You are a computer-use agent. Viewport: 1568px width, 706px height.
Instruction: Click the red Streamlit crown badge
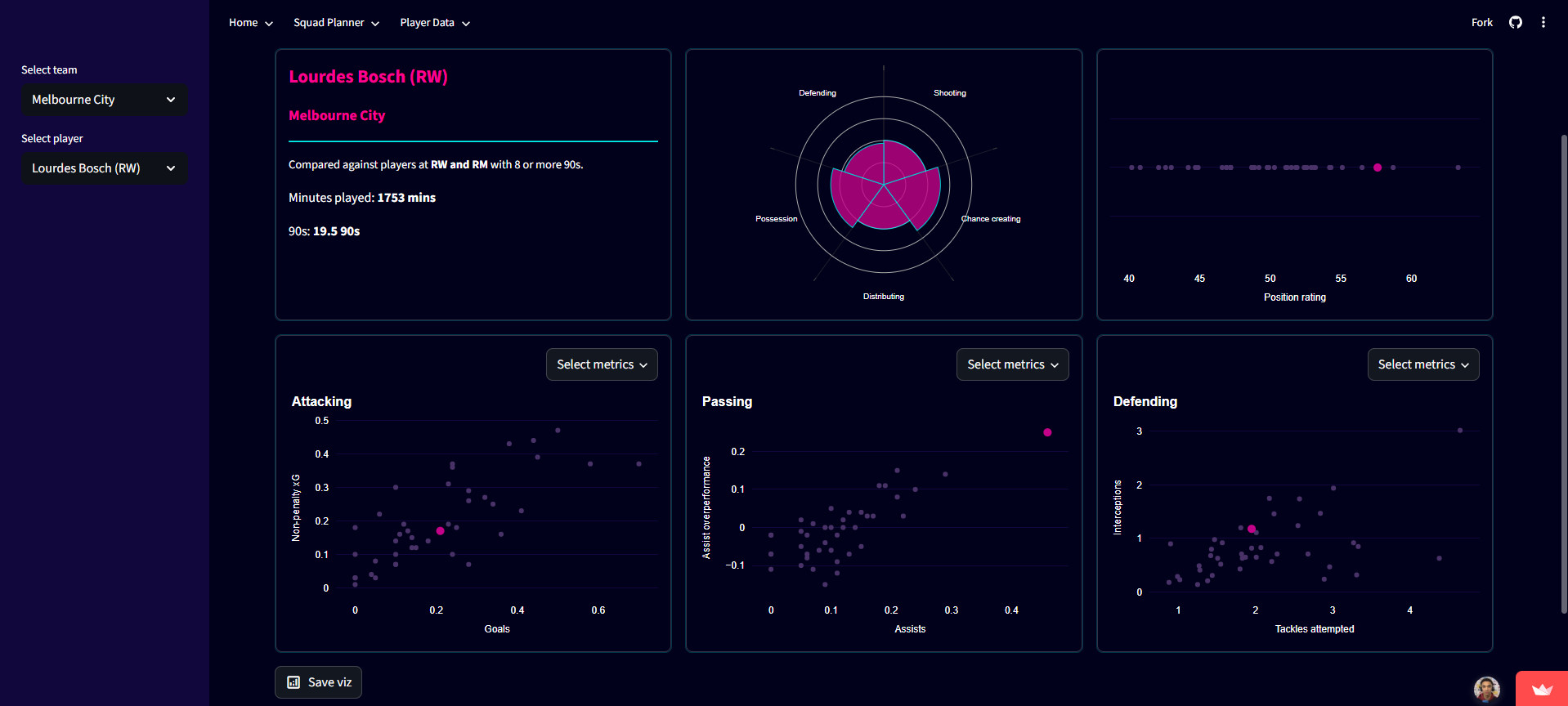coord(1541,689)
